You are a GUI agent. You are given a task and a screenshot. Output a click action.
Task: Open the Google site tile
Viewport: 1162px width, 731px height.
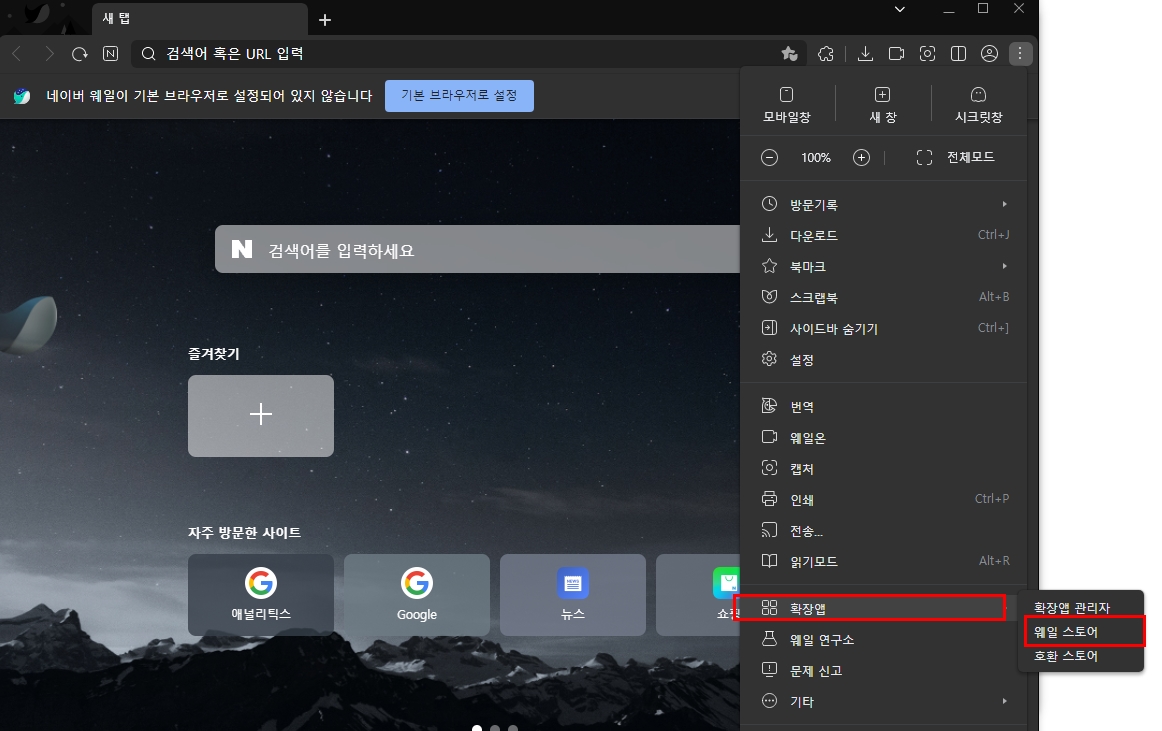click(416, 595)
